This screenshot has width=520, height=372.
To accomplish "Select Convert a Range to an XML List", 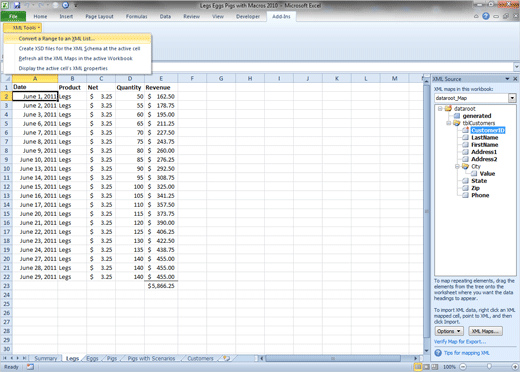I will [x=77, y=39].
